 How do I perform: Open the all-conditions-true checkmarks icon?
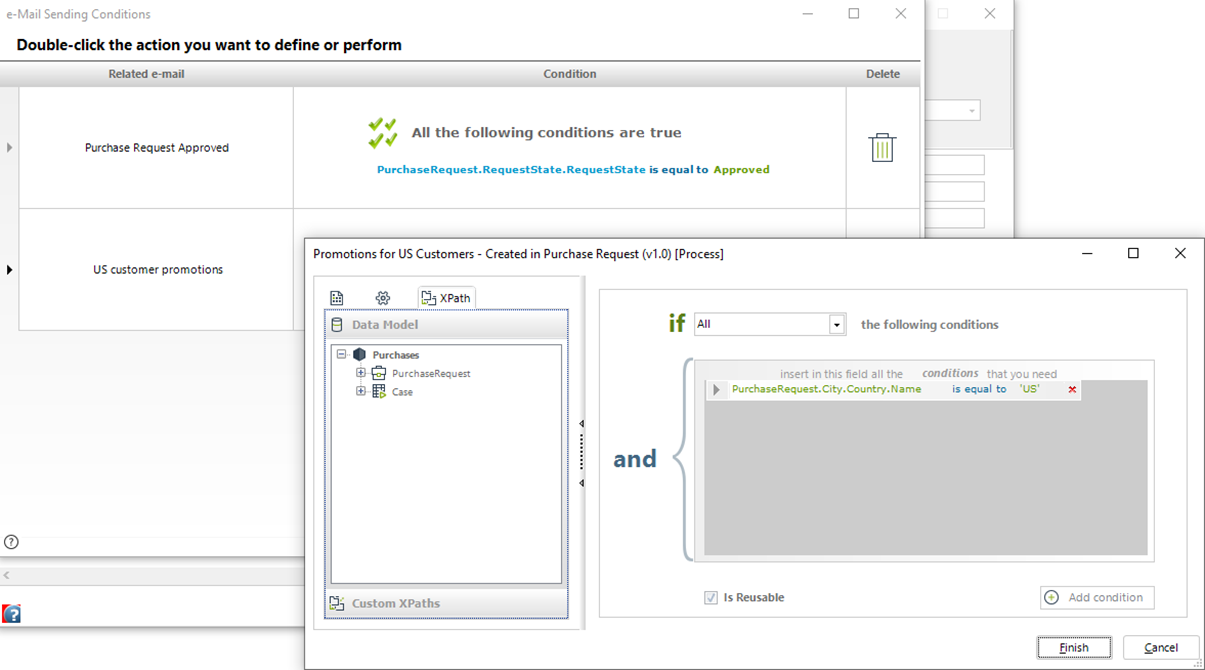(x=383, y=133)
